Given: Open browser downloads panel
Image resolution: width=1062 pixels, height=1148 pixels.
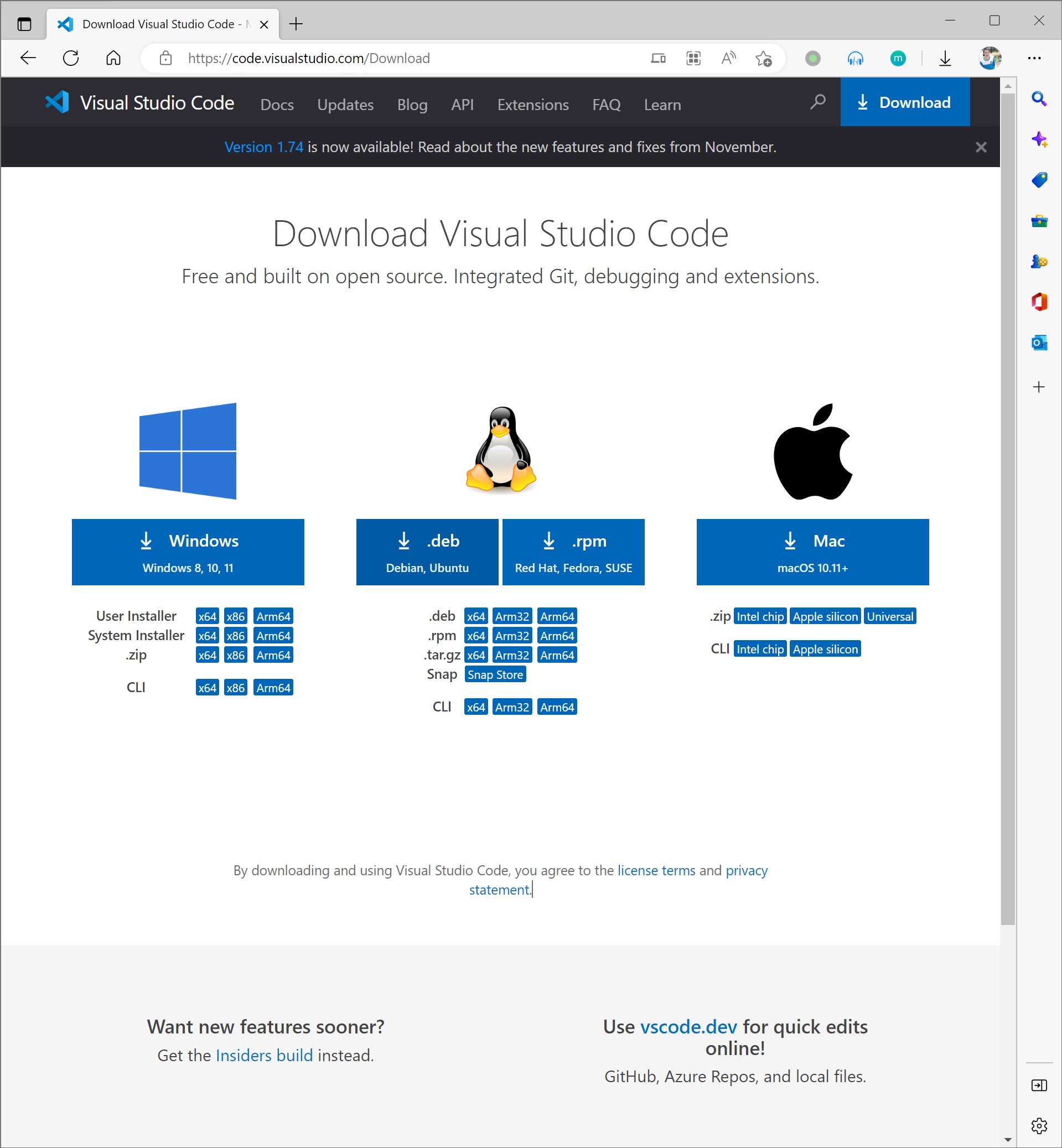Looking at the screenshot, I should pyautogui.click(x=945, y=58).
